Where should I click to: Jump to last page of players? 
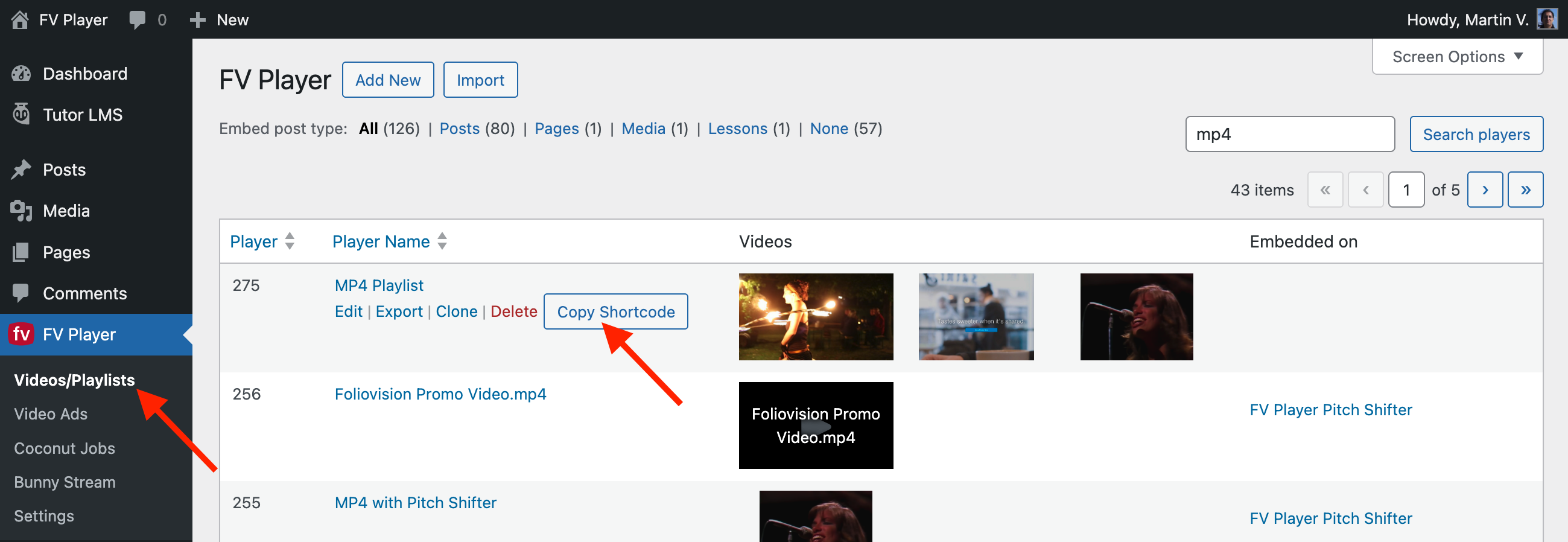(x=1525, y=190)
